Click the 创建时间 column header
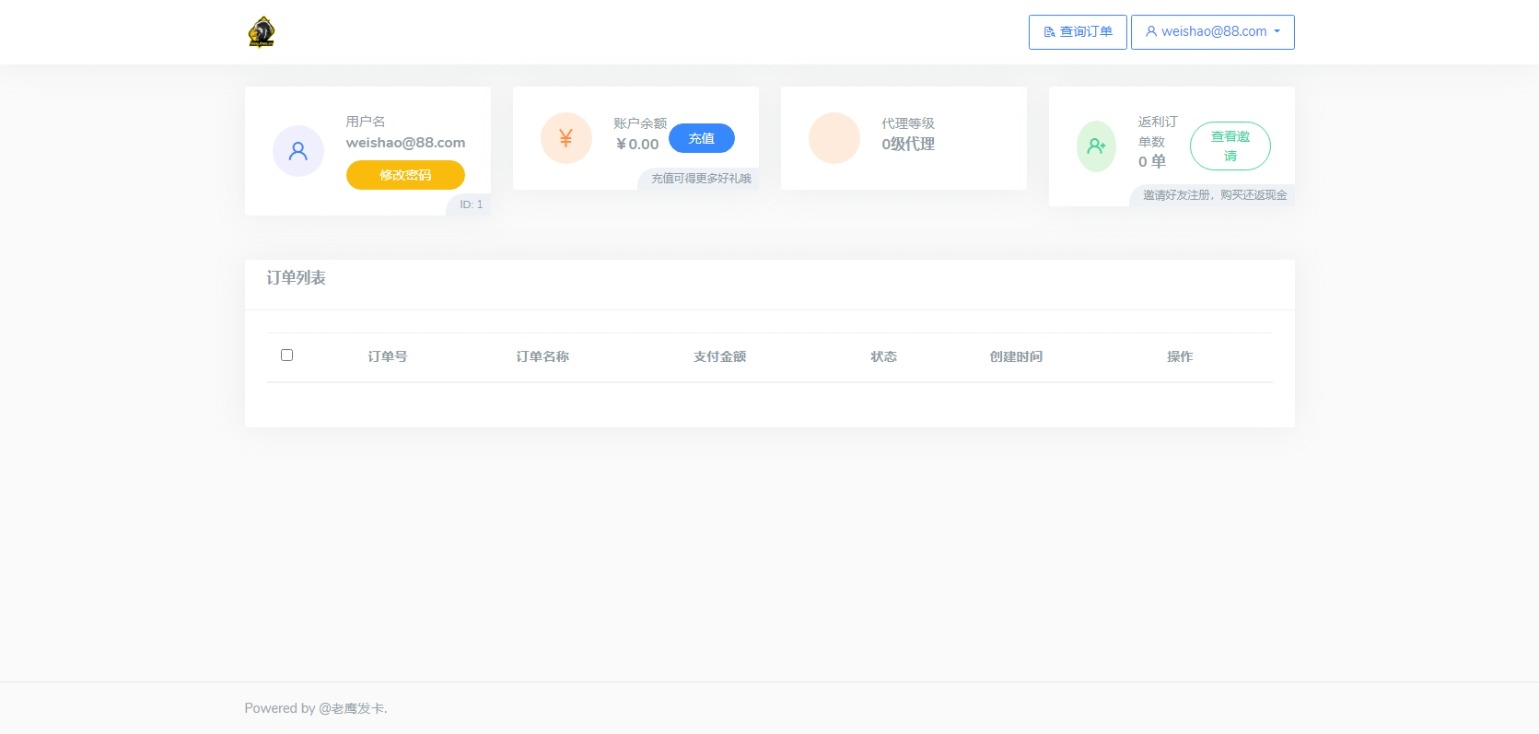Image resolution: width=1539 pixels, height=734 pixels. click(x=1016, y=357)
